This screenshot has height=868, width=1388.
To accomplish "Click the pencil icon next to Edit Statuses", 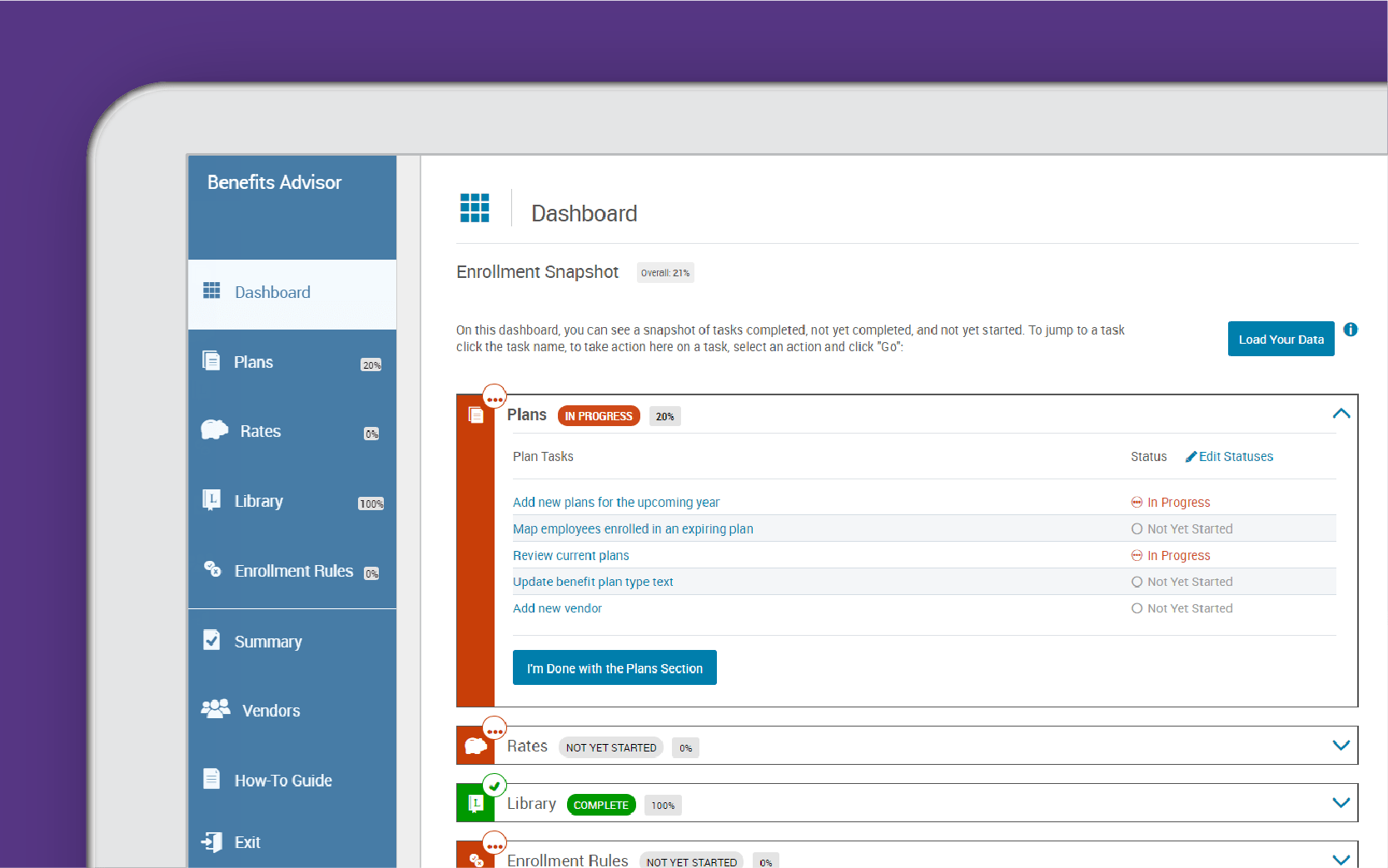I will tap(1191, 456).
